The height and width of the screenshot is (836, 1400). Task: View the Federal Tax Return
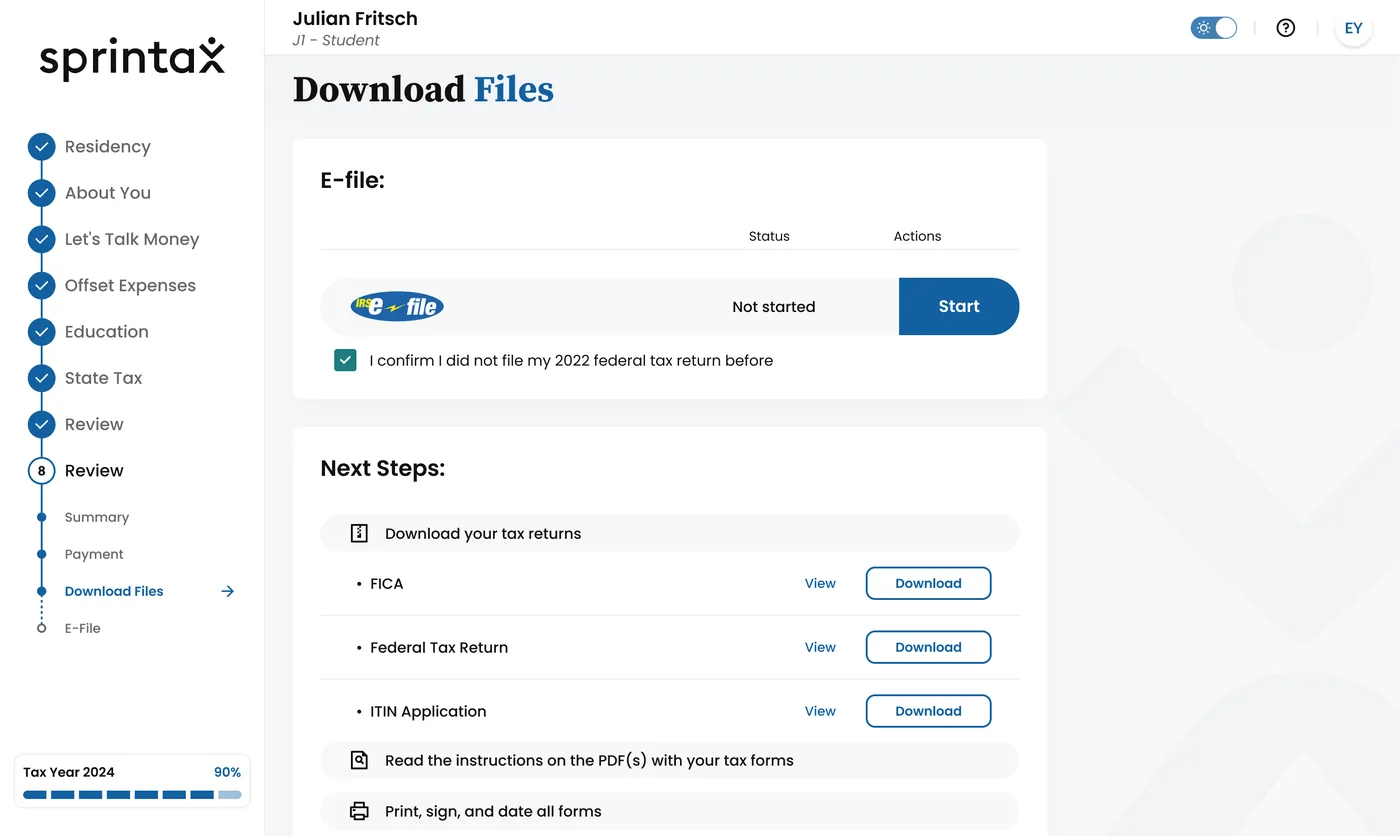(x=820, y=647)
